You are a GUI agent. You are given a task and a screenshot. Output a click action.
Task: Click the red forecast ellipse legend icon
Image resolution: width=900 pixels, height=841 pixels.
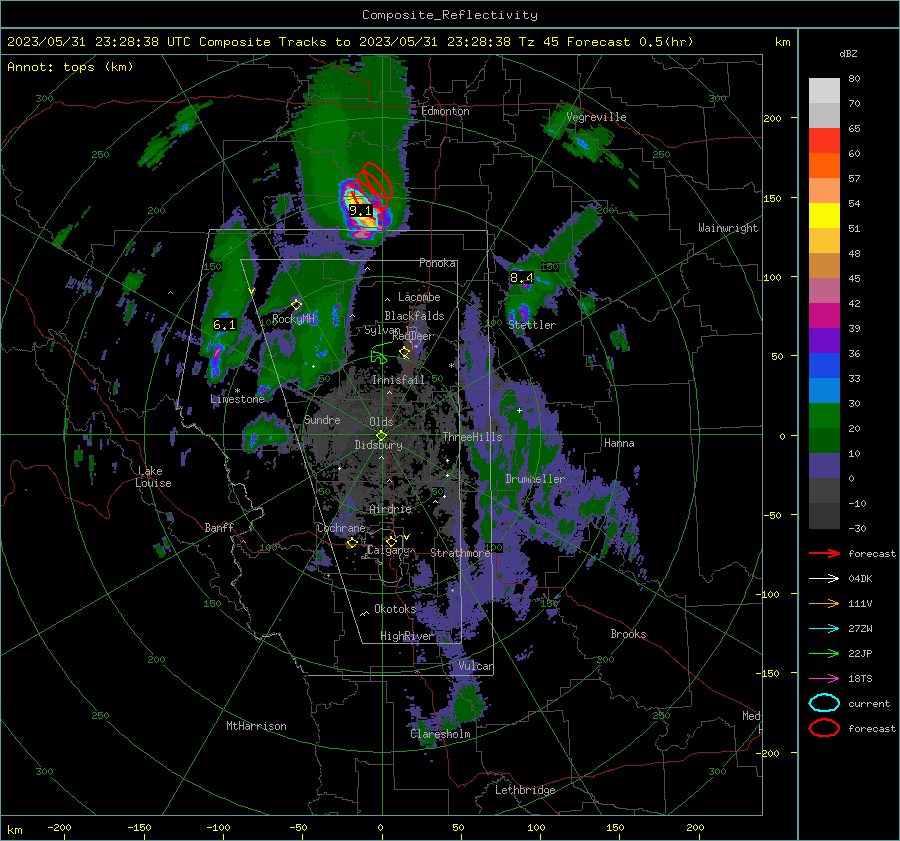pyautogui.click(x=824, y=728)
